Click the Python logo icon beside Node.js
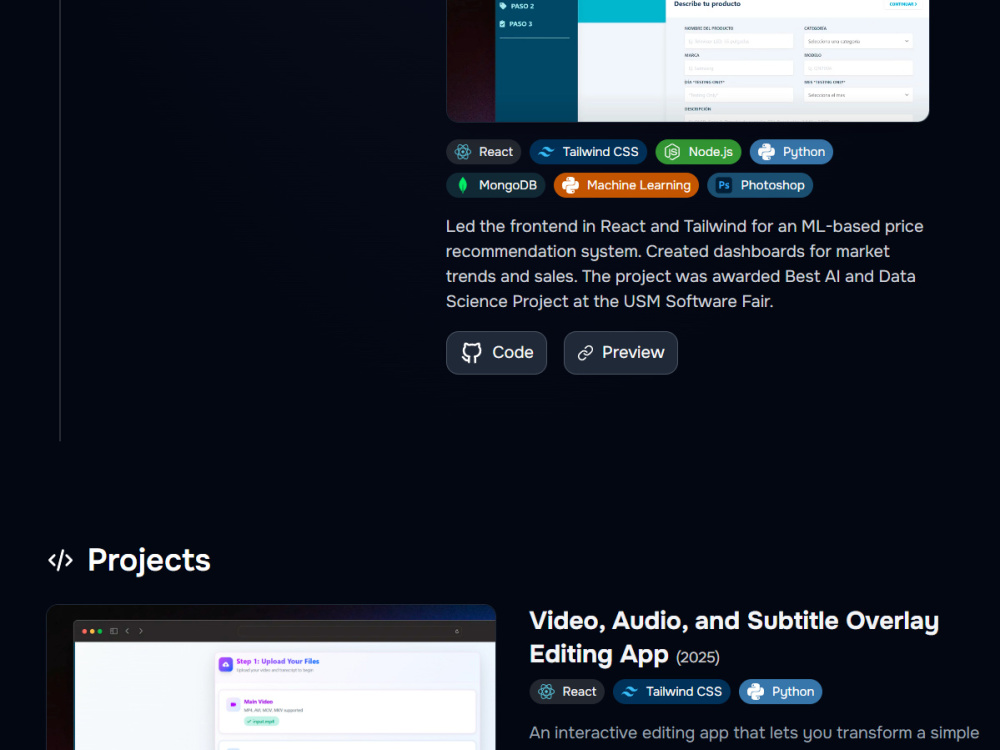This screenshot has width=1000, height=750. coord(767,152)
